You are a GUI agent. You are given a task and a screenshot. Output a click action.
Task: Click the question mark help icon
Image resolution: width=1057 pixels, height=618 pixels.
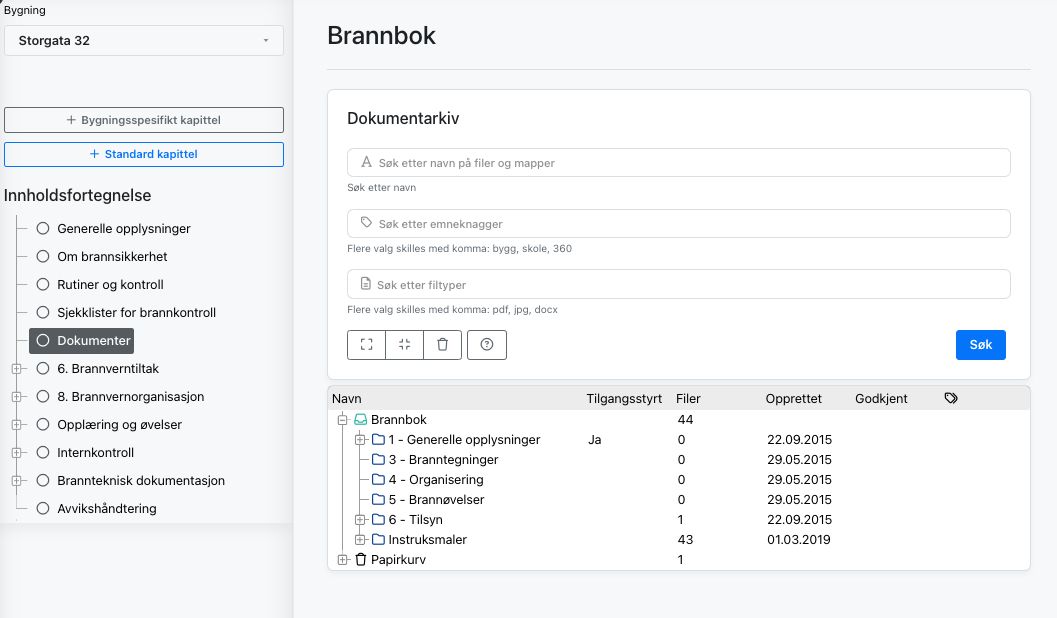point(487,344)
